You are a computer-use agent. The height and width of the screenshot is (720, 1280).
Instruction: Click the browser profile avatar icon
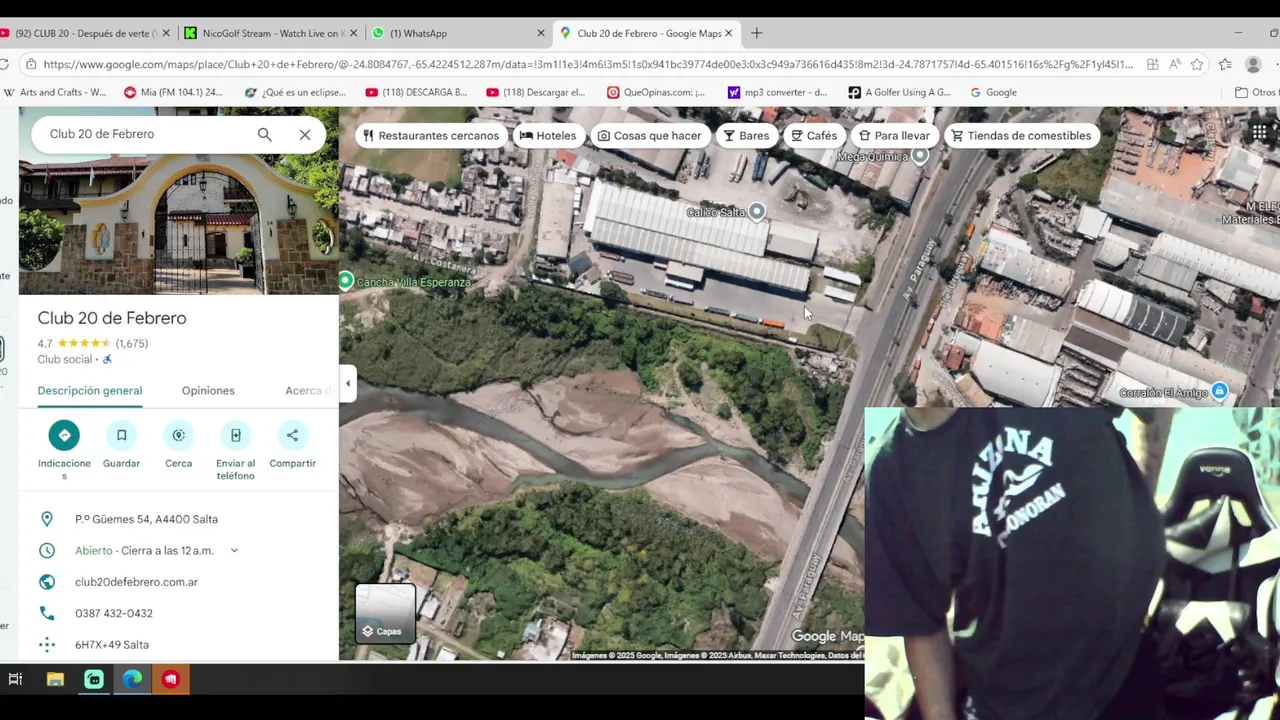tap(1253, 64)
